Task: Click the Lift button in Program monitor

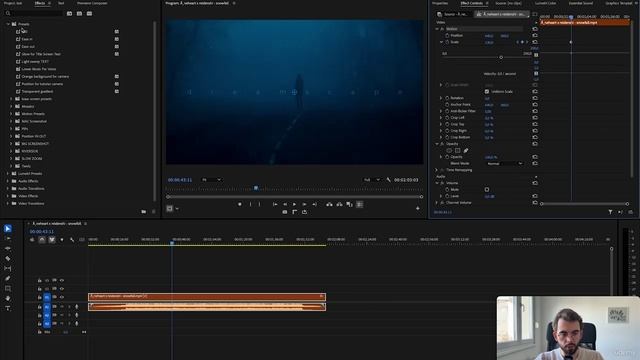Action: coord(329,204)
